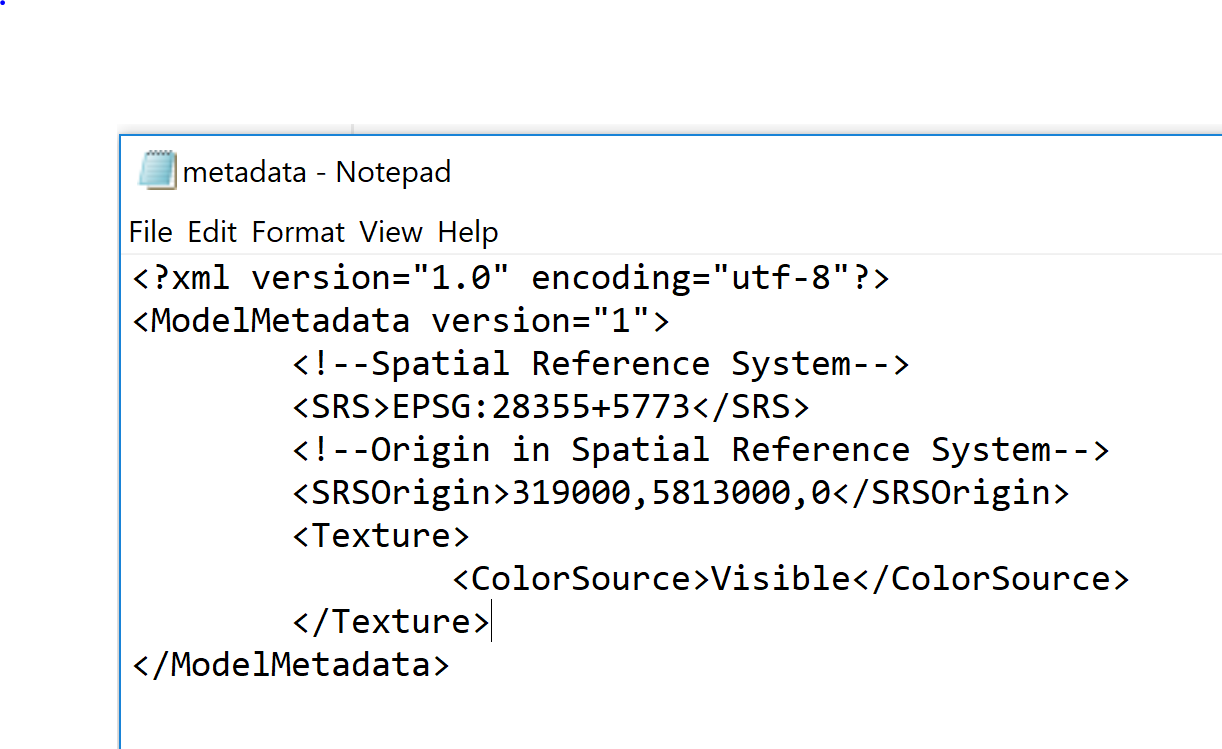Click the closing SRSOrigin tag
The image size is (1222, 749).
click(951, 493)
